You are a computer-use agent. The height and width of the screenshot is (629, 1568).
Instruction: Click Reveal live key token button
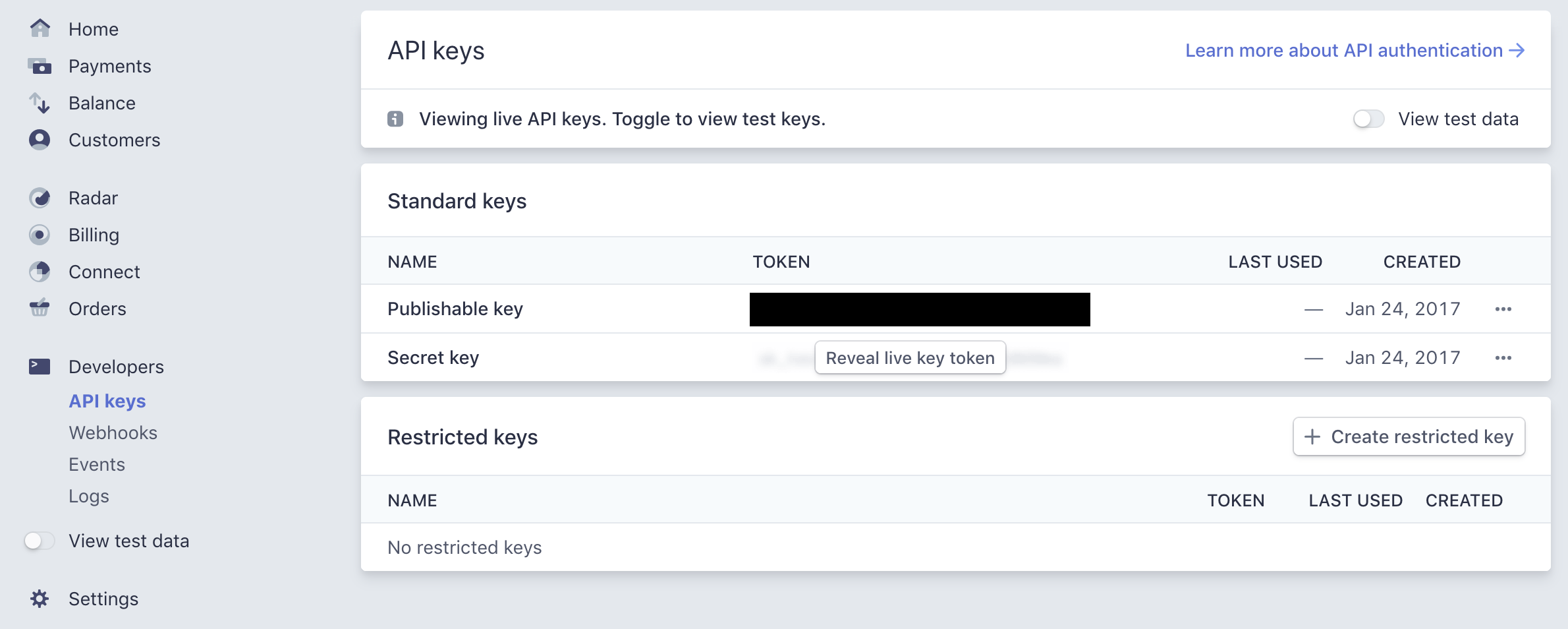click(x=910, y=358)
